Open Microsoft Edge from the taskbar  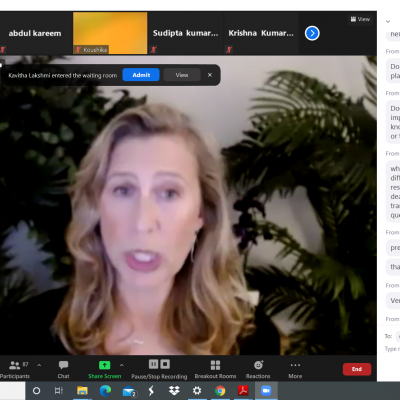click(105, 391)
